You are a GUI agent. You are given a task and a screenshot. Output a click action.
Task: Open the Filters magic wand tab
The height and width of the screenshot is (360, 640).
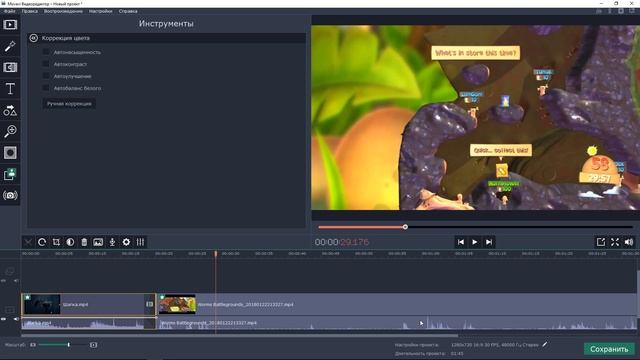(10, 46)
